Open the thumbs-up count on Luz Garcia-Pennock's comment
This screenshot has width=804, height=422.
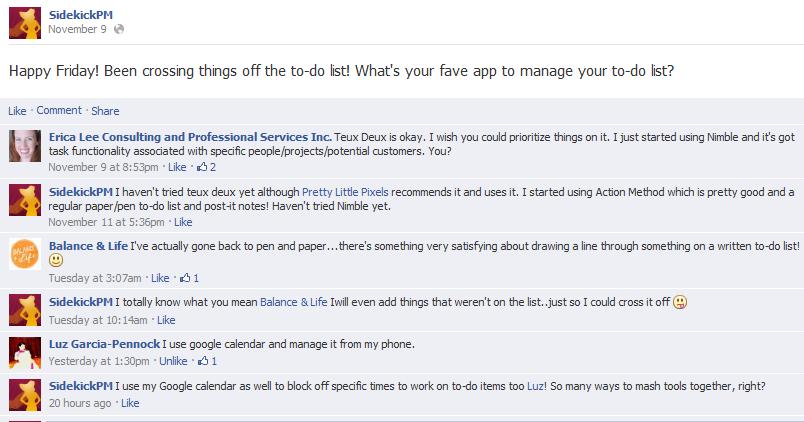click(x=208, y=361)
